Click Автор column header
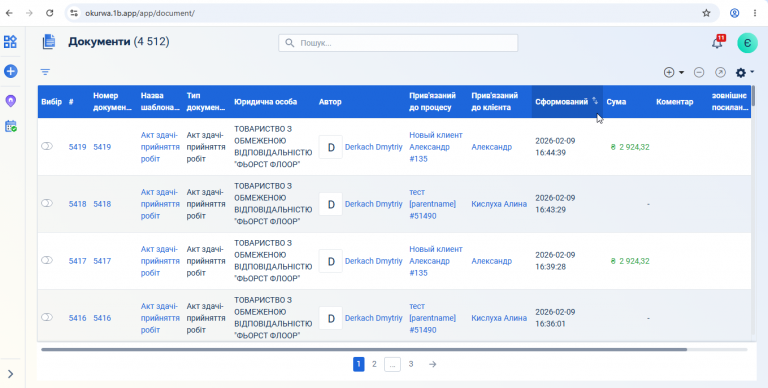768x388 pixels. [330, 102]
